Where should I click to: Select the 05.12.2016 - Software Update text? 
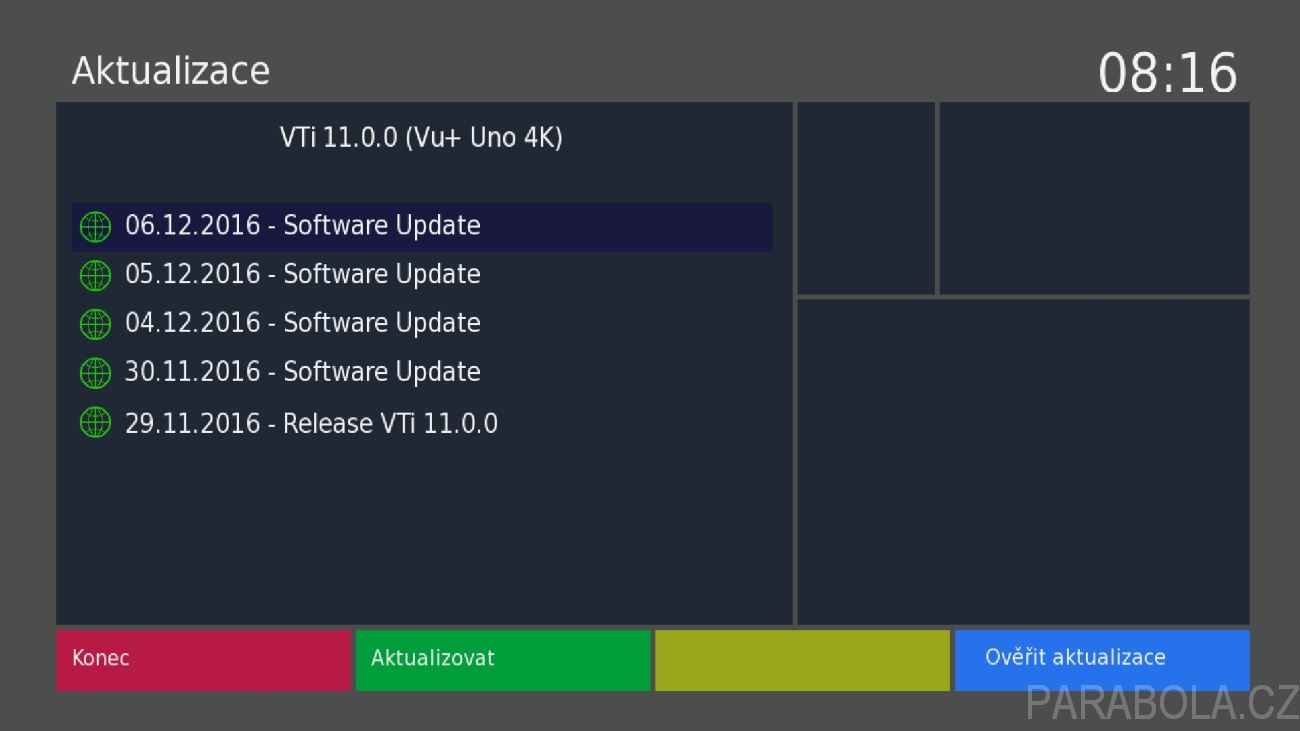pos(303,275)
